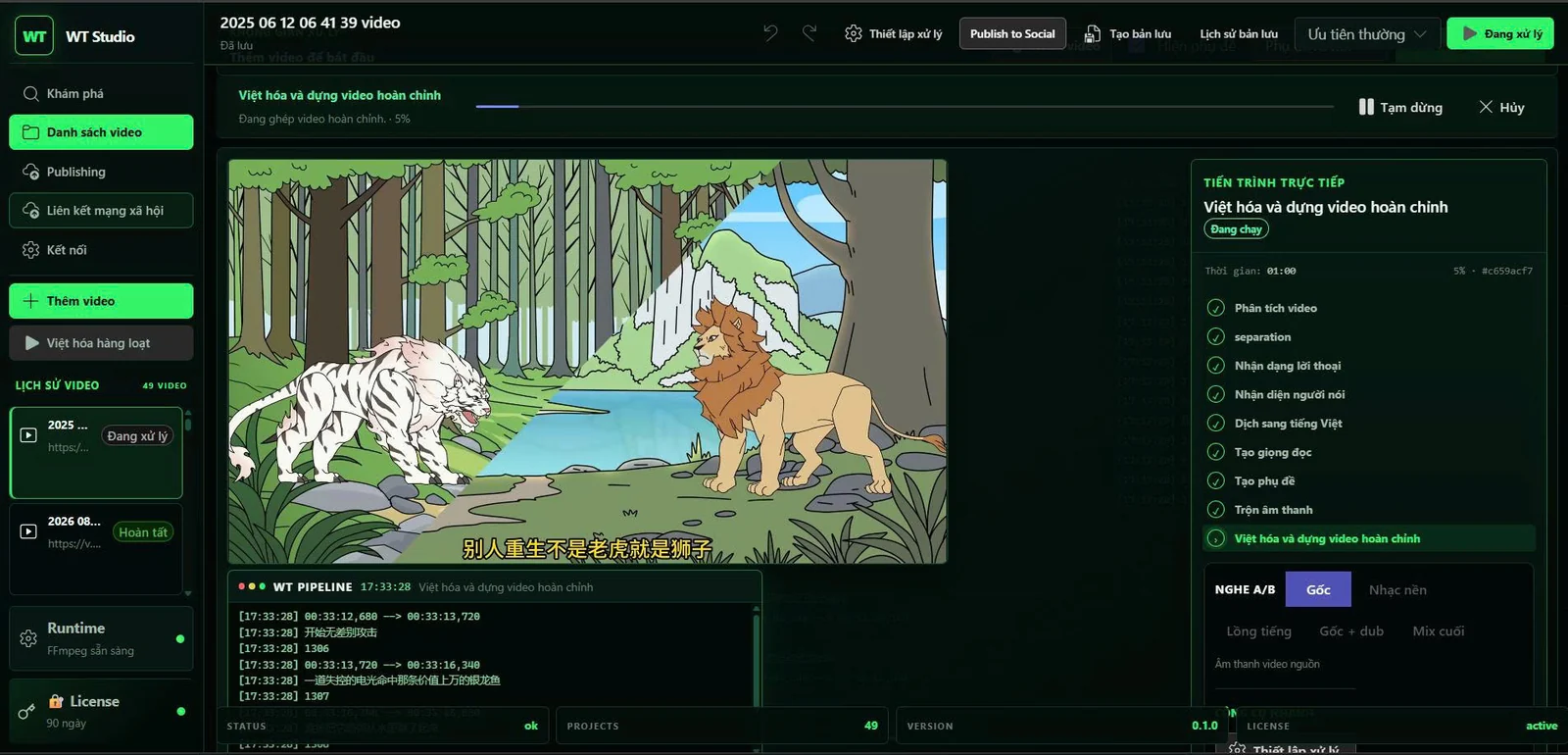Screen dimensions: 1568x755
Task: Click the Âm thanh video nguồn caption
Action: point(1267,665)
